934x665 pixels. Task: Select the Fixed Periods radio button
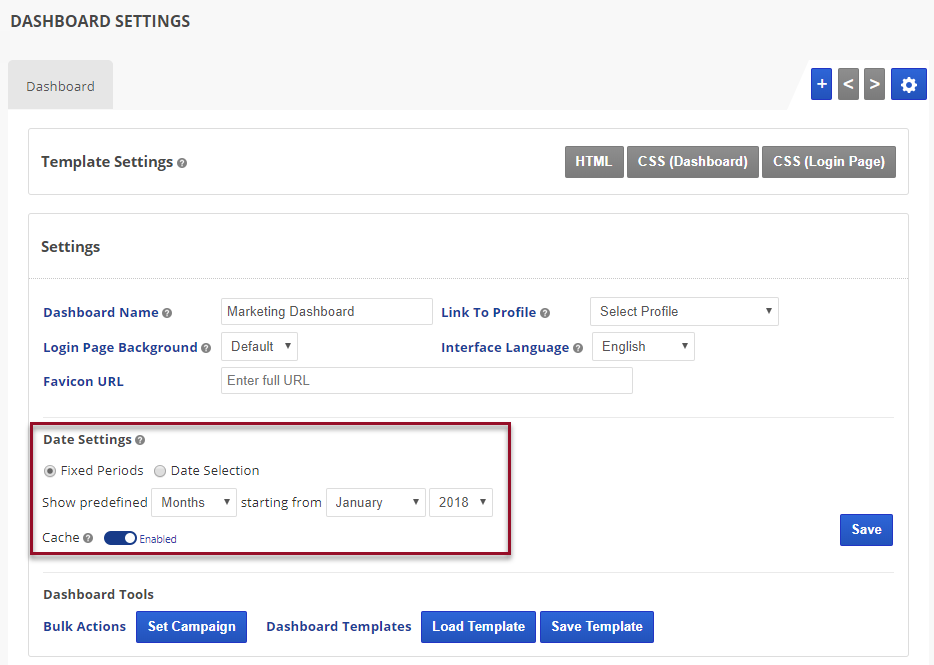point(50,471)
